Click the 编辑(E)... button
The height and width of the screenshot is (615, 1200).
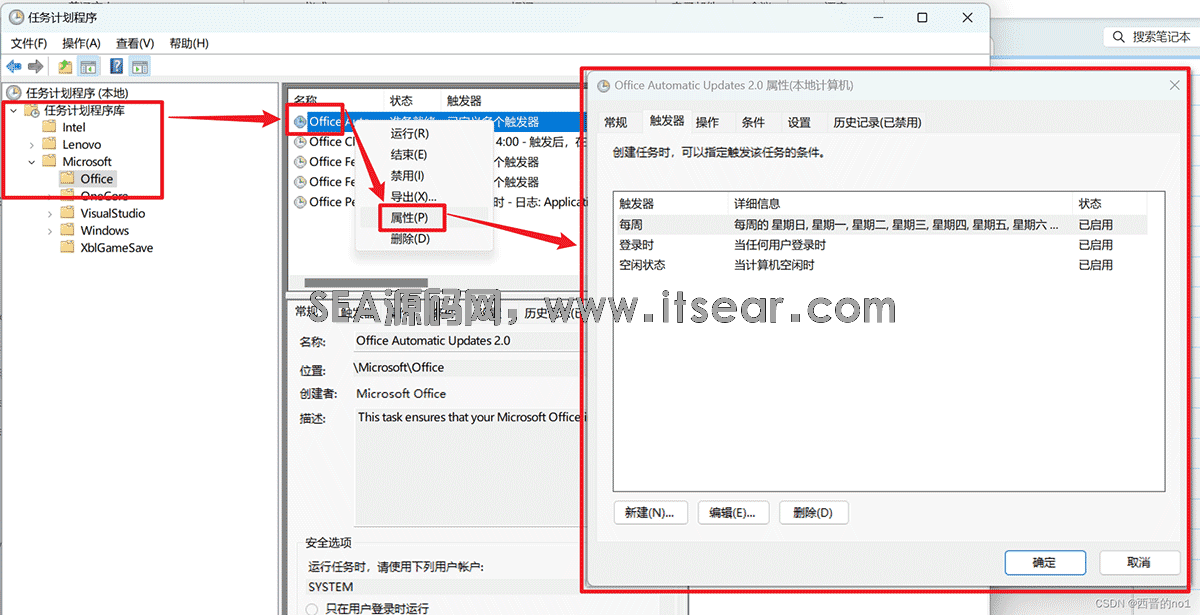732,512
